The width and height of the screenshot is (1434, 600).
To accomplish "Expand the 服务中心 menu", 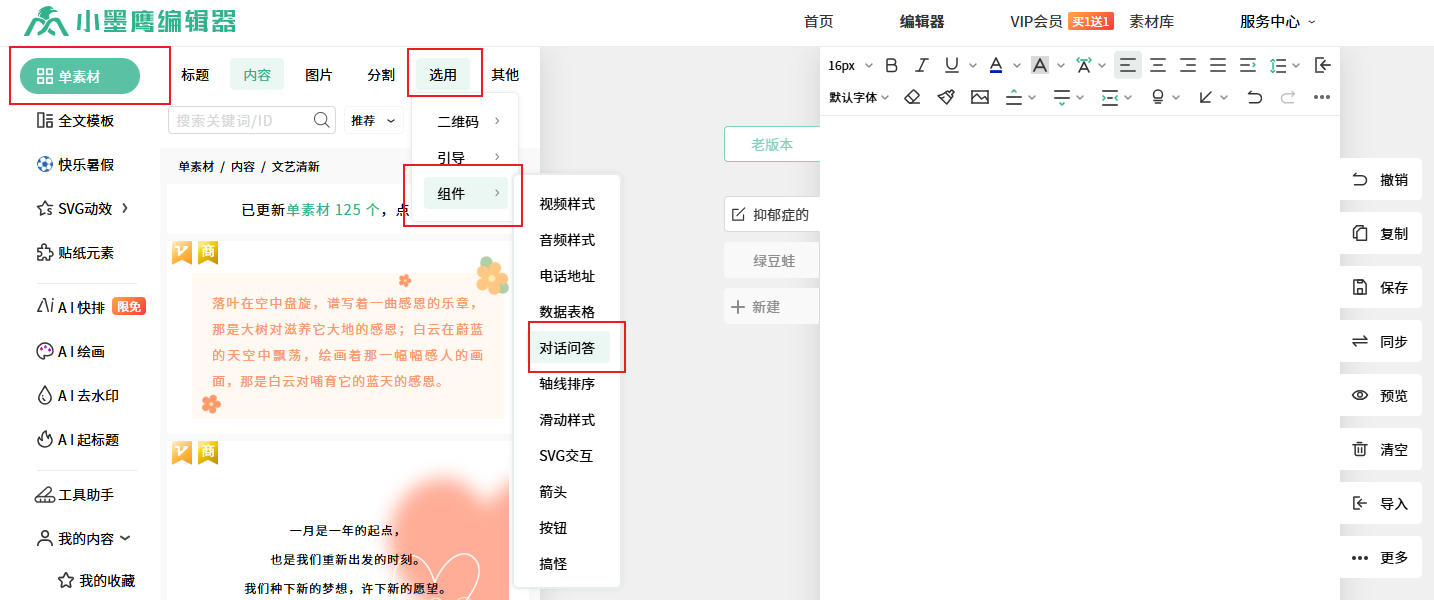I will 1278,21.
